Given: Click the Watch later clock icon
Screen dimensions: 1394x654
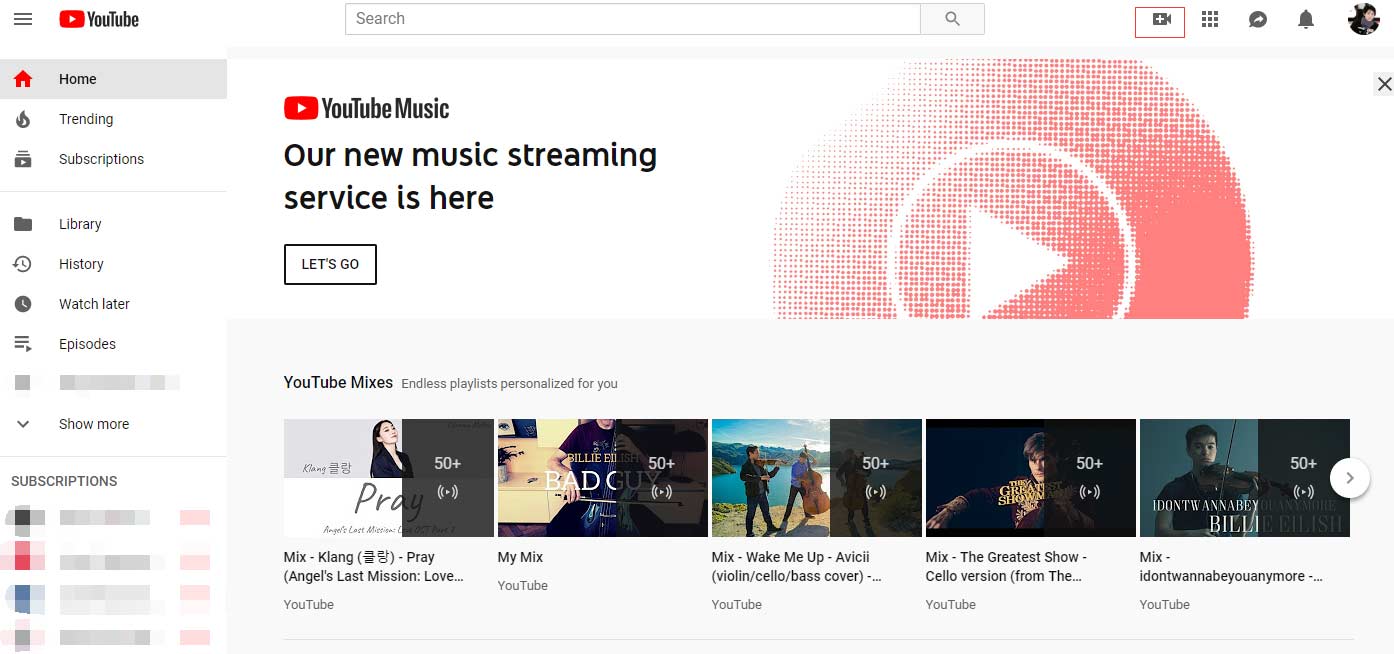Looking at the screenshot, I should [23, 304].
